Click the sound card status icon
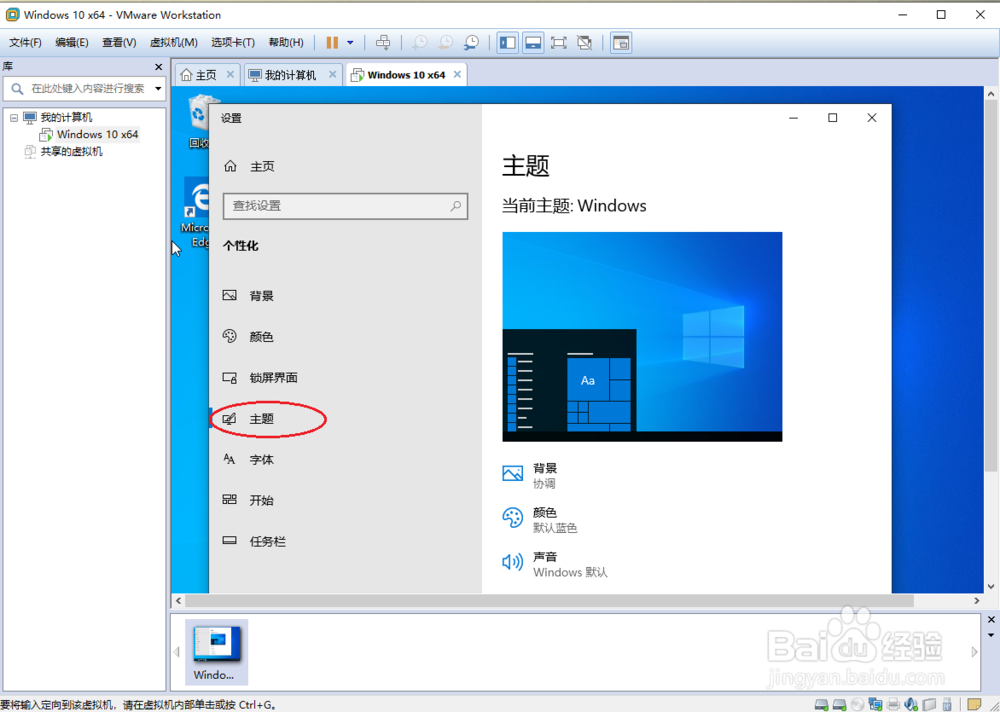Viewport: 1000px width, 712px height. [x=911, y=704]
